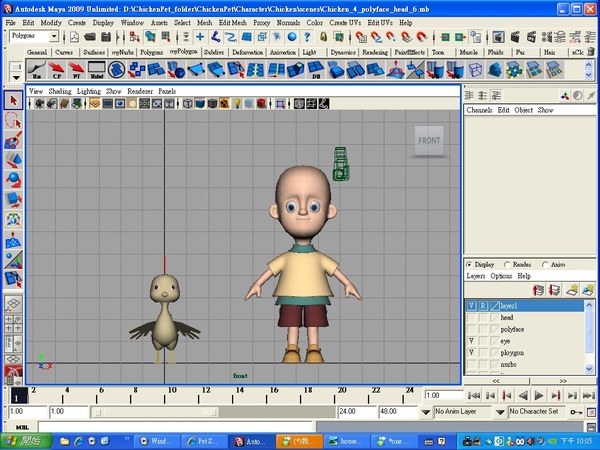Click the layer editor >> button

coord(563,381)
